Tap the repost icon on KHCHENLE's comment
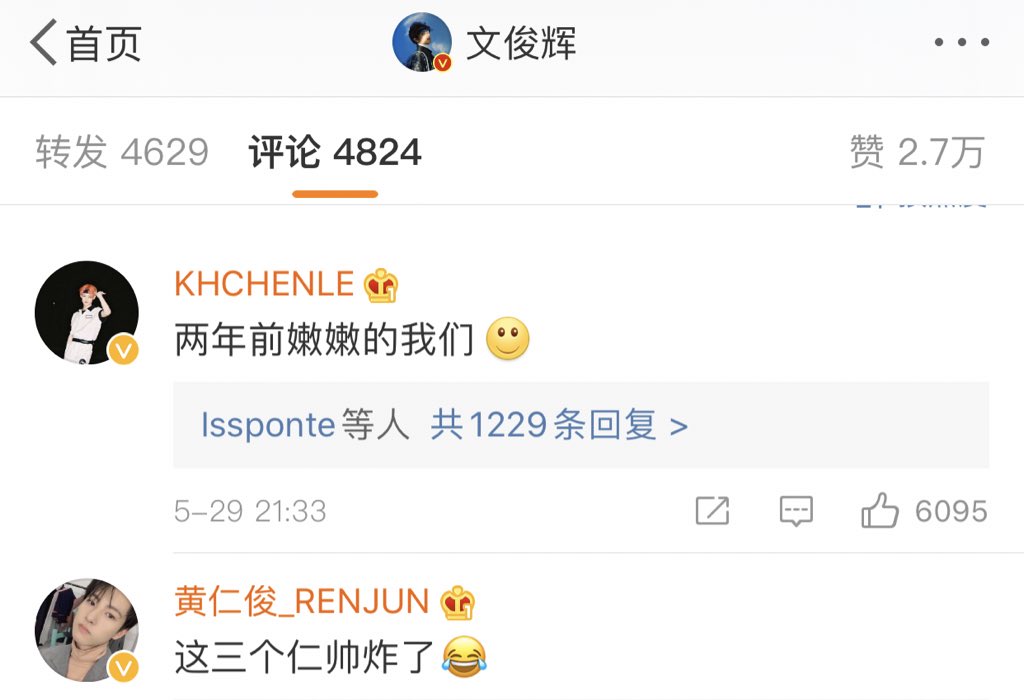 coord(712,511)
